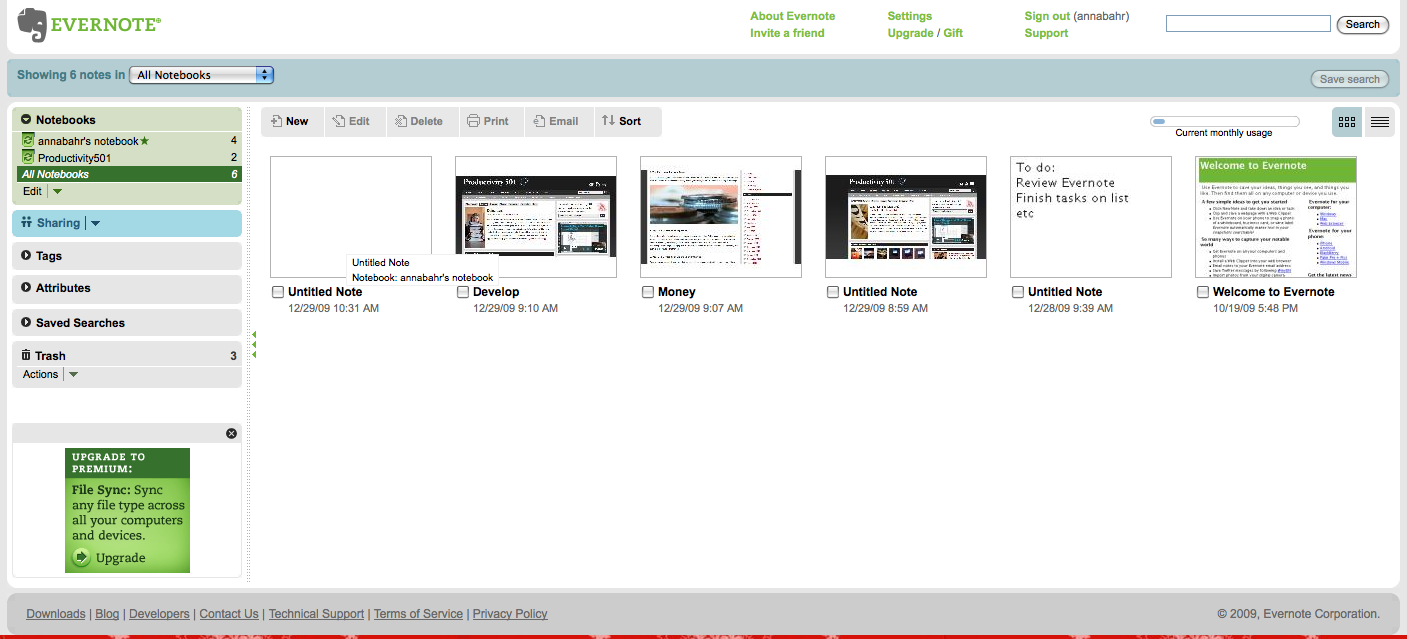
Task: Click the green Upgrade arrow button
Action: point(81,557)
